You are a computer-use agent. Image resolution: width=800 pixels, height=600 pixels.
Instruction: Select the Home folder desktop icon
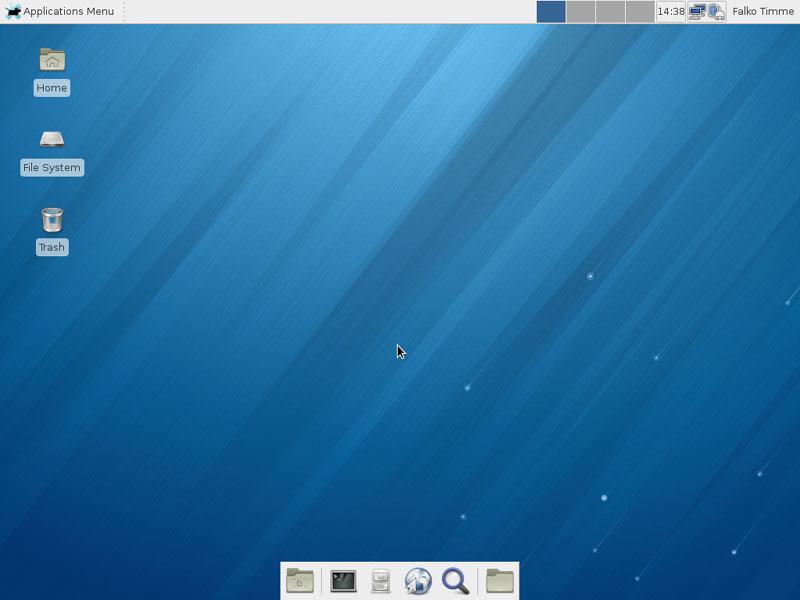point(52,60)
